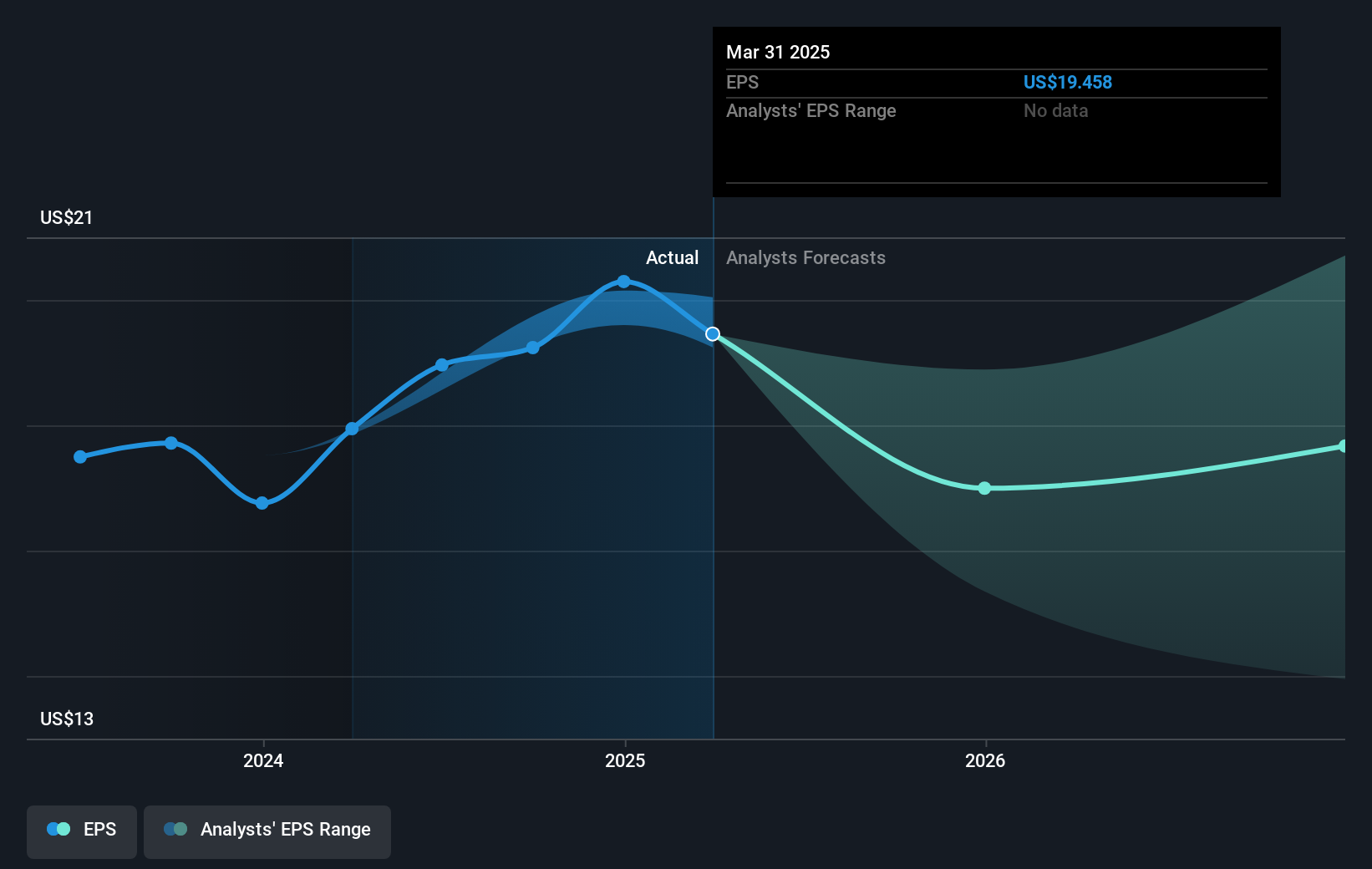Image resolution: width=1372 pixels, height=869 pixels.
Task: Click the first EPS data point on left
Action: pos(80,457)
